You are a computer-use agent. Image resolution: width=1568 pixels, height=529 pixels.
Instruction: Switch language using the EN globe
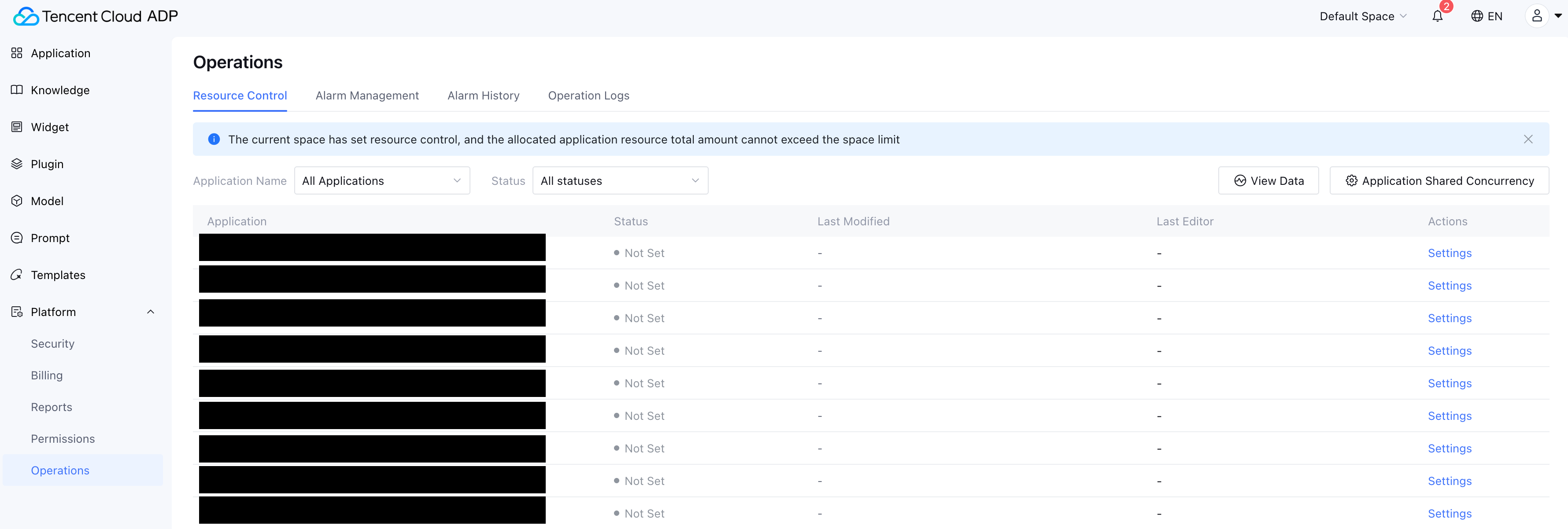point(1487,16)
